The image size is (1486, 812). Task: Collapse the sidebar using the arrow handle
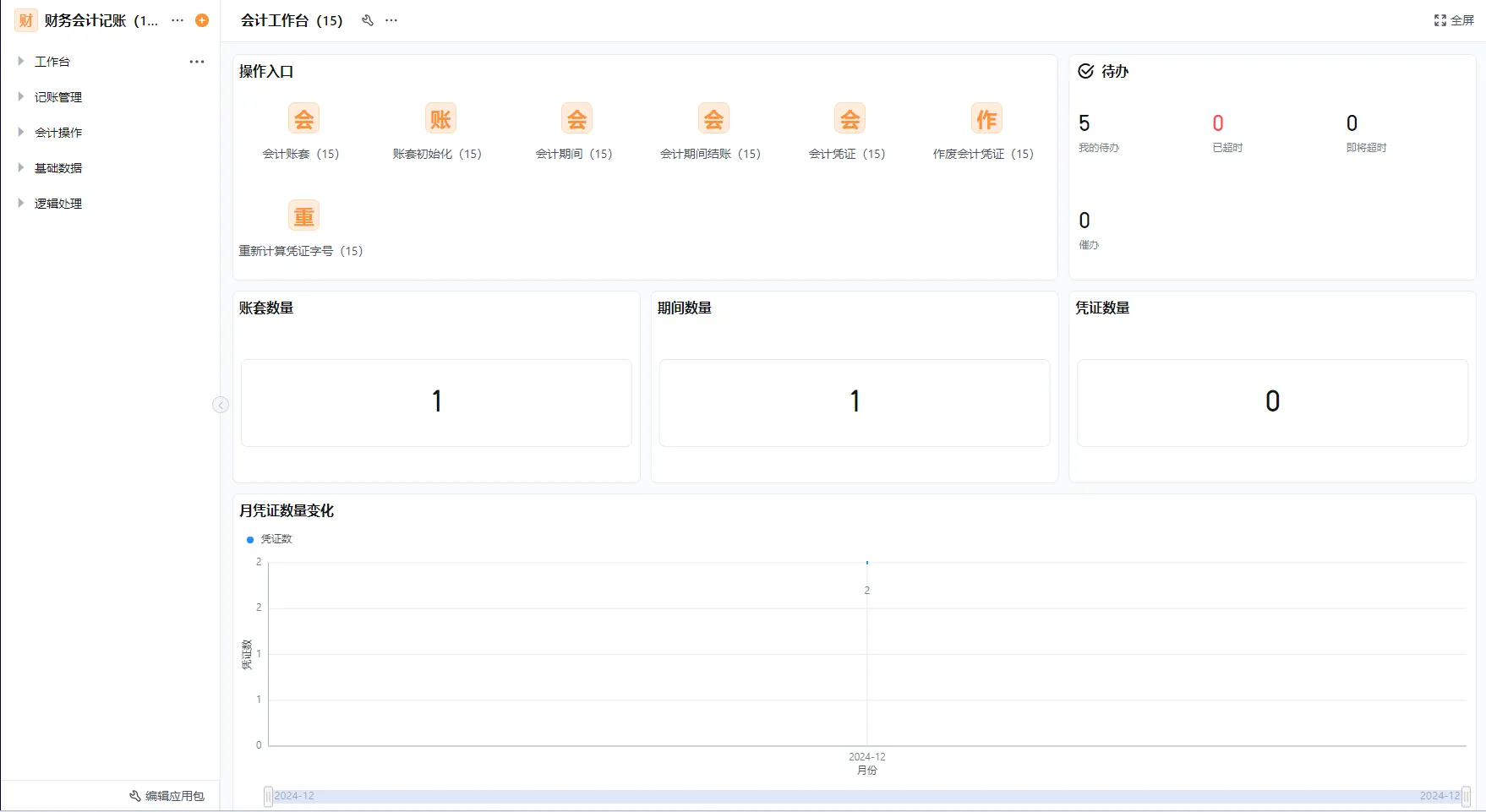click(x=220, y=405)
